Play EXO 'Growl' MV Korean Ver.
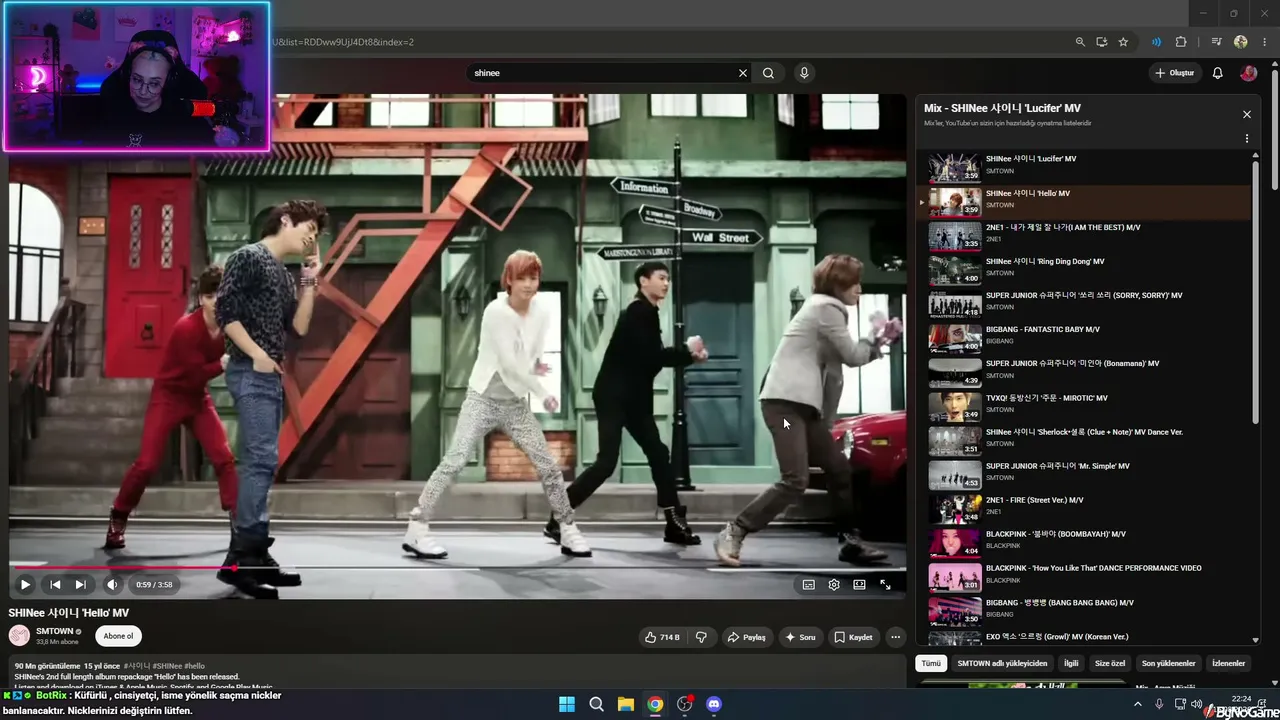1280x720 pixels. point(1084,637)
